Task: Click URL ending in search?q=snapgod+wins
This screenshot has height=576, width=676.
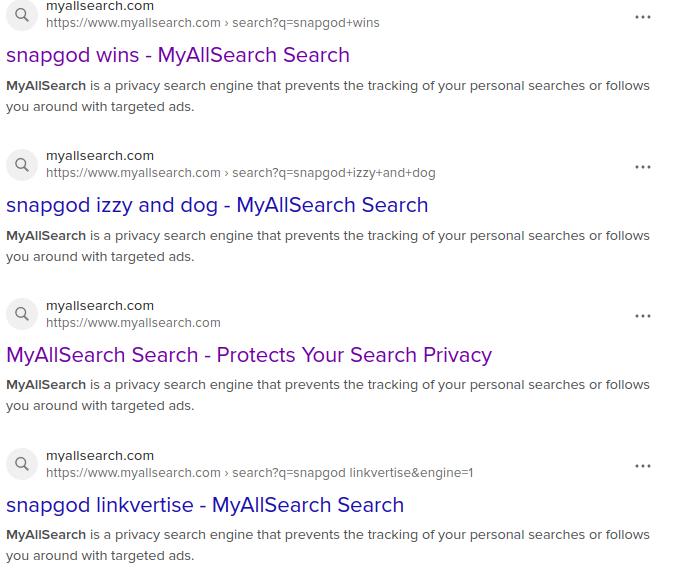Action: tap(213, 23)
